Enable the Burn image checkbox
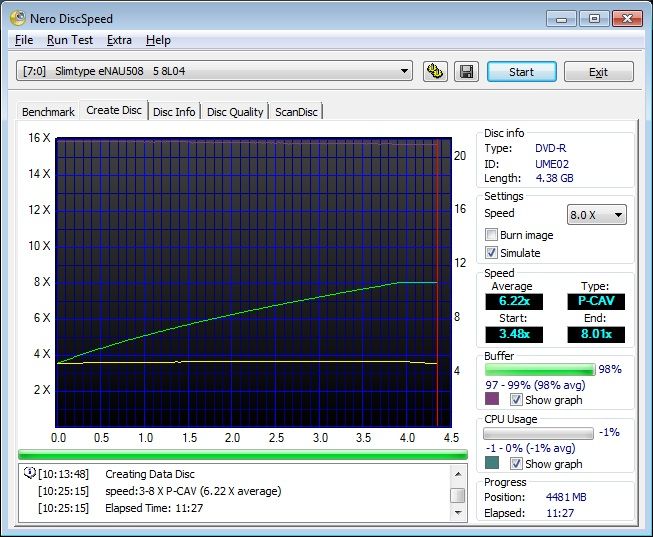The height and width of the screenshot is (537, 653). tap(491, 235)
